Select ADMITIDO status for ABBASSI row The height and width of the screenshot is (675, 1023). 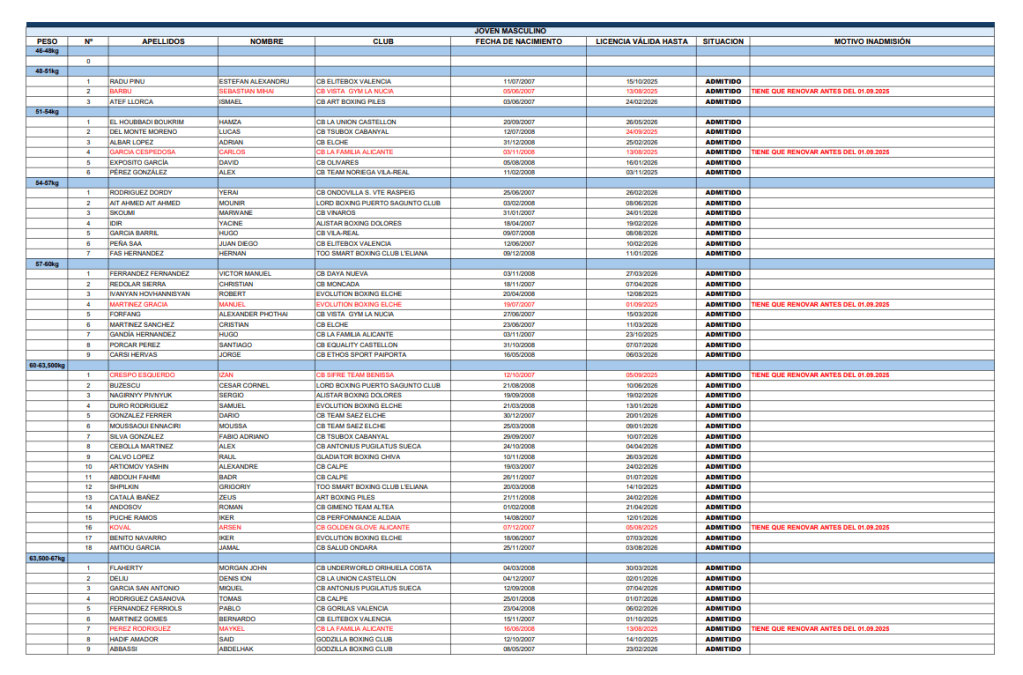(x=723, y=649)
